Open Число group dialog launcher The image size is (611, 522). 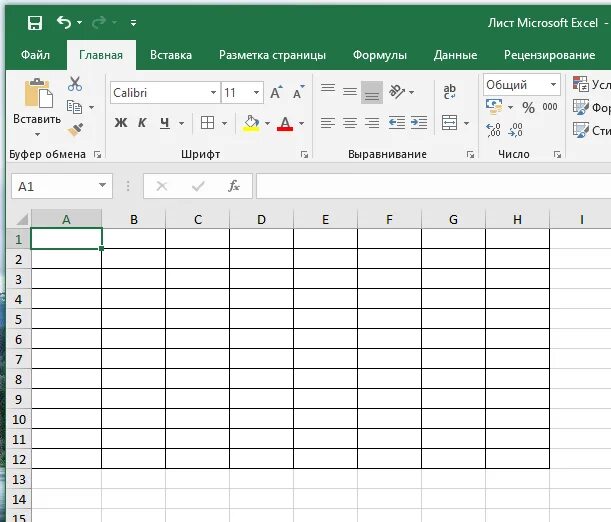pyautogui.click(x=557, y=155)
